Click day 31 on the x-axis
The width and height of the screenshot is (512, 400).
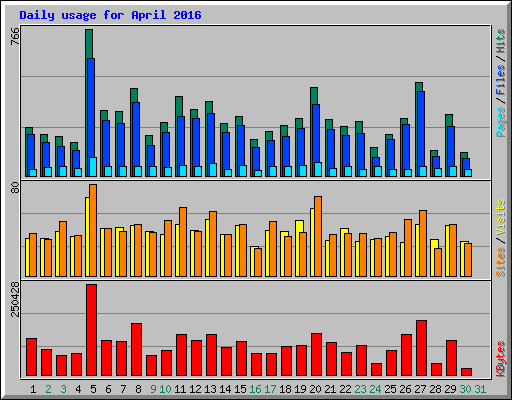coord(480,389)
